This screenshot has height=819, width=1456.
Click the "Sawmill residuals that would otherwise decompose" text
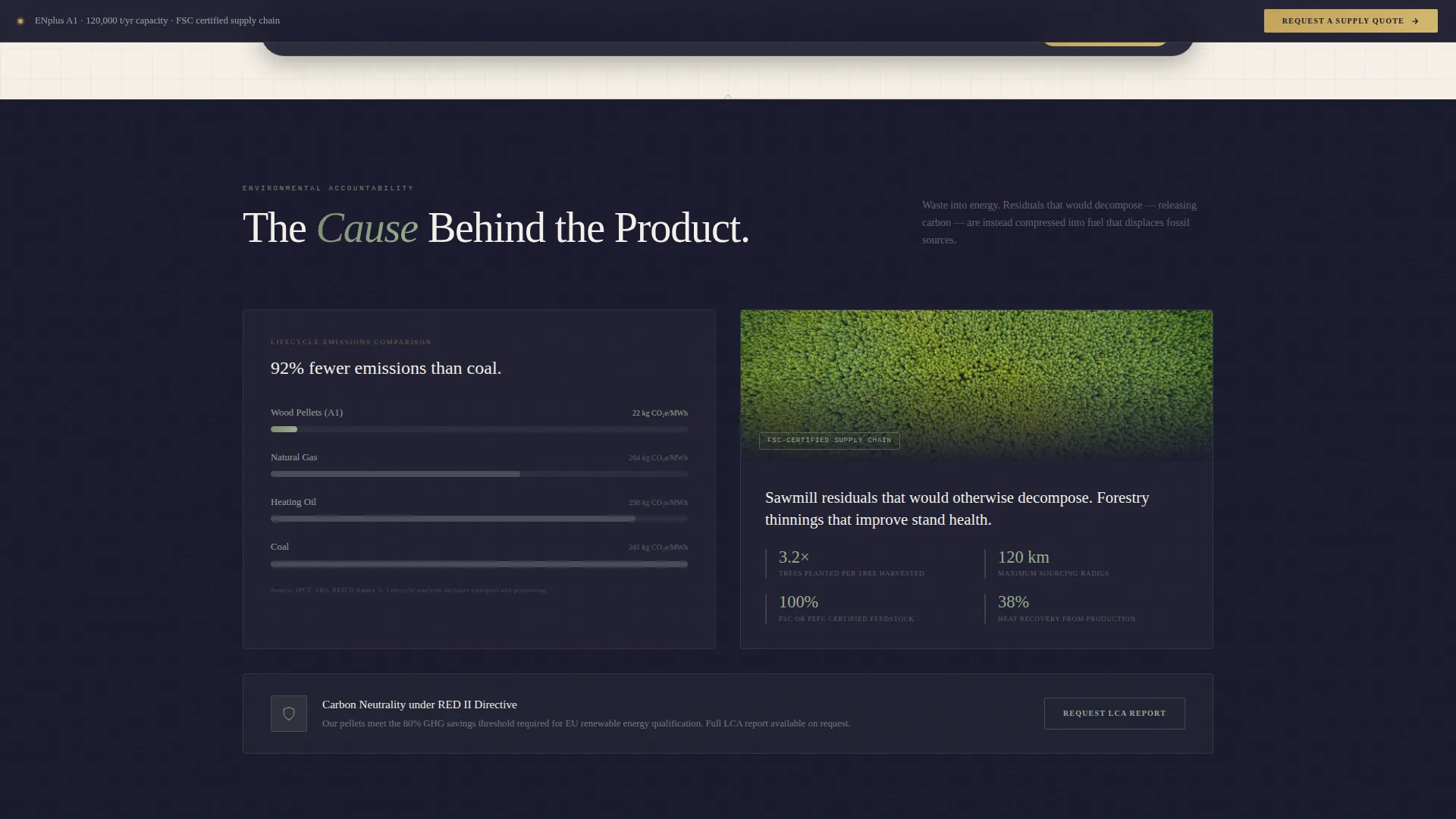tap(957, 509)
